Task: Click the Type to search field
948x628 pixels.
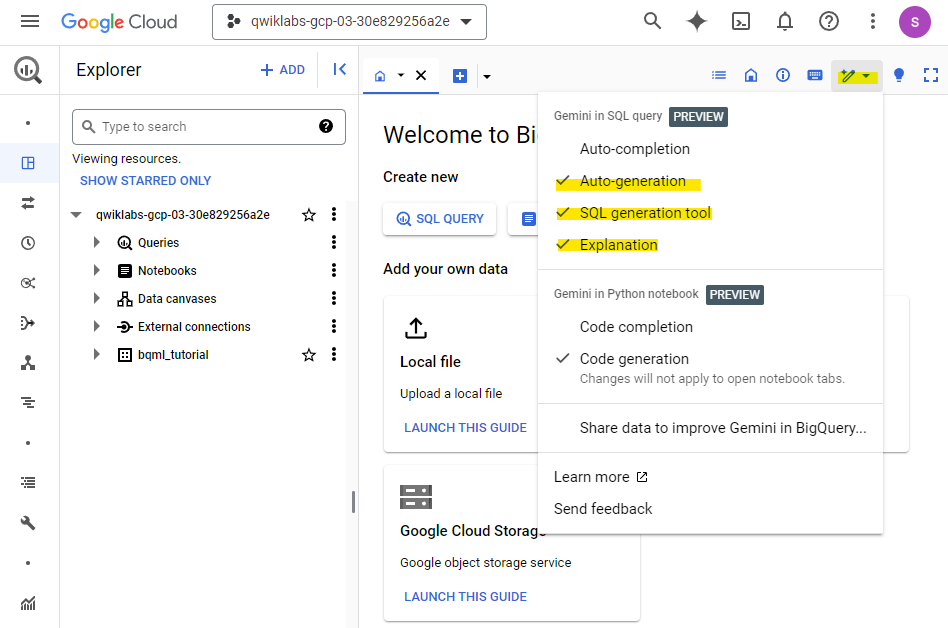Action: (209, 127)
